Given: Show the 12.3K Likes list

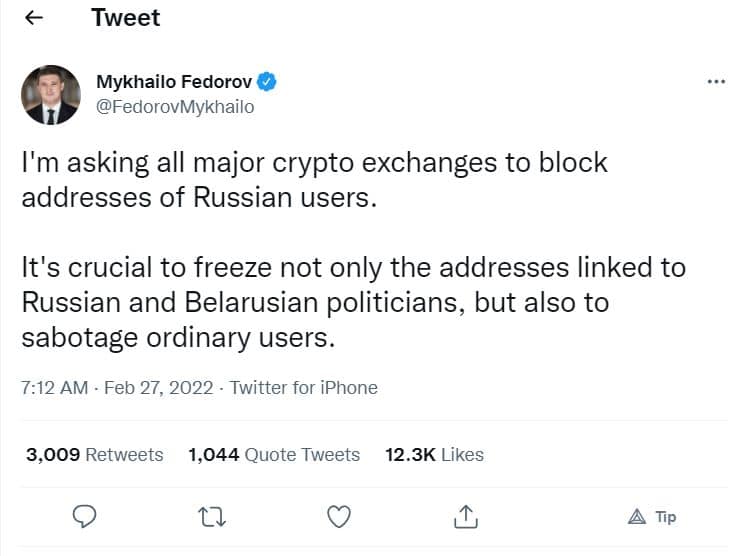Looking at the screenshot, I should 434,455.
